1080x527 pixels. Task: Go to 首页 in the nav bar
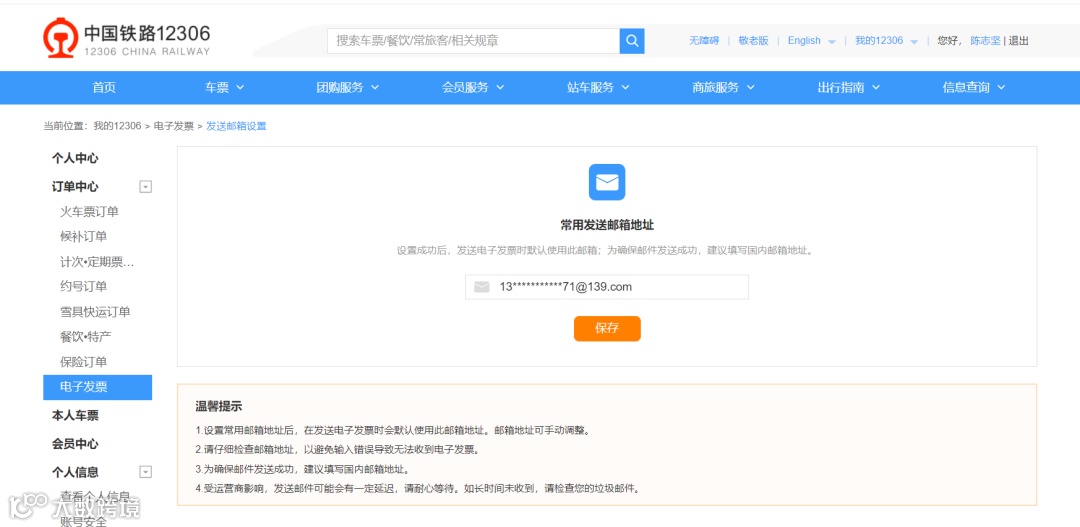click(x=104, y=87)
